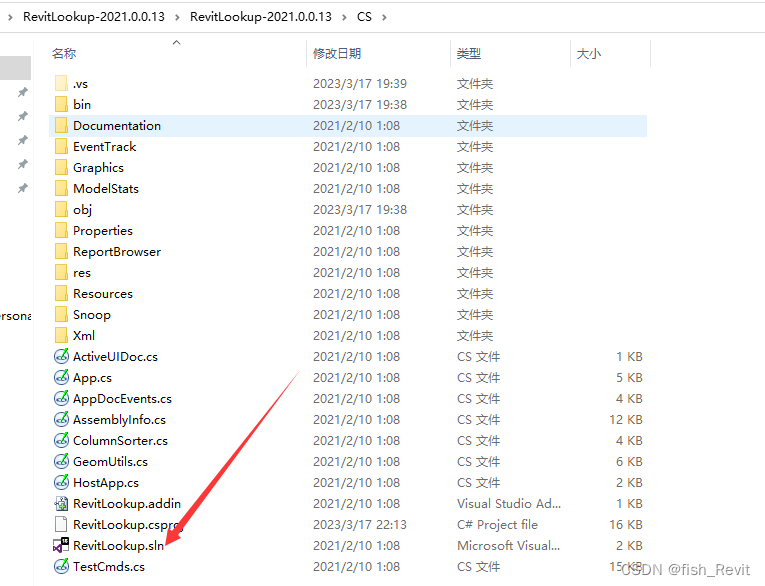Click the Snoop folder icon

61,314
